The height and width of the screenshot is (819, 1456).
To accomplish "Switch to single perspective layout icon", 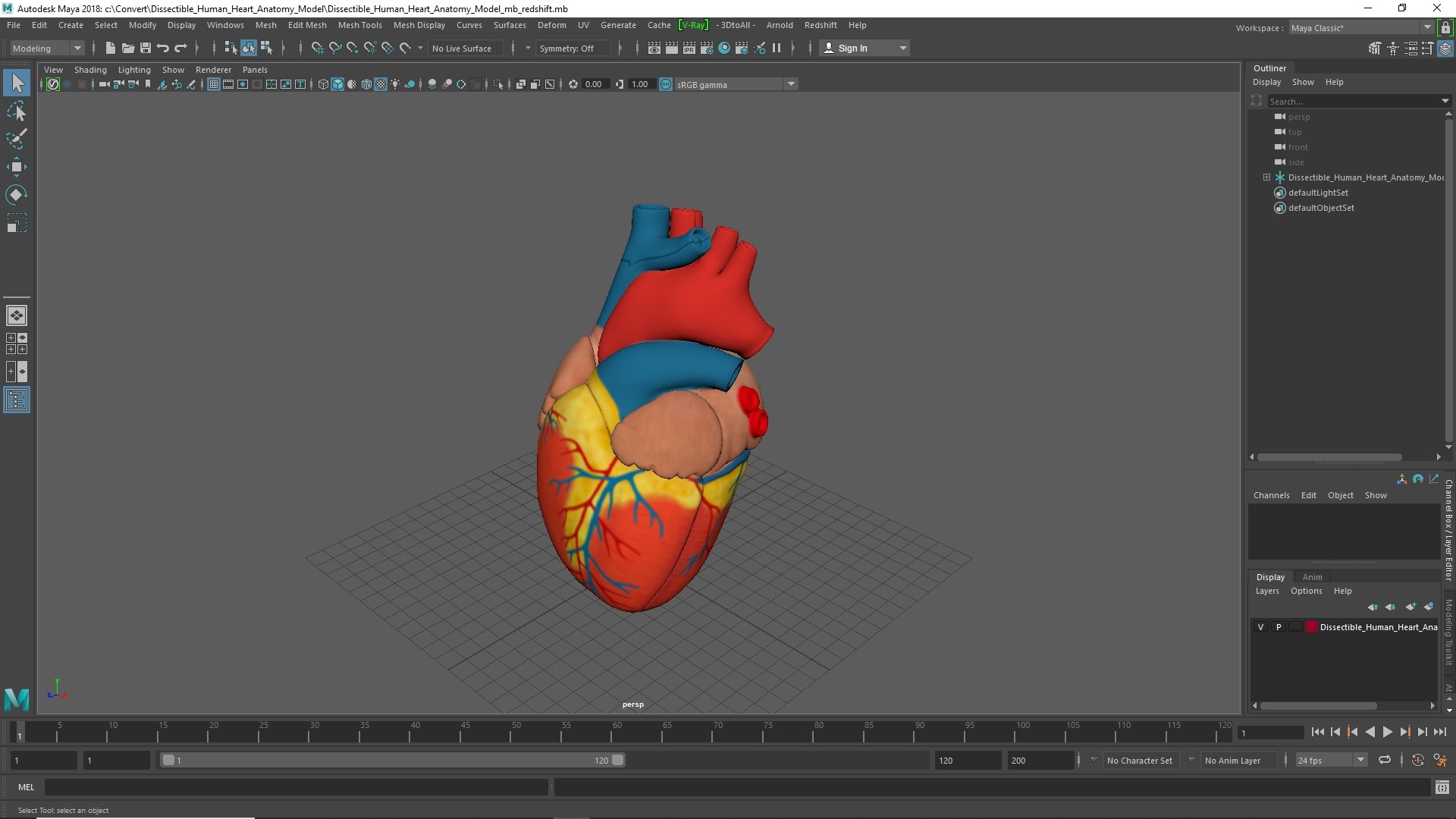I will [17, 315].
